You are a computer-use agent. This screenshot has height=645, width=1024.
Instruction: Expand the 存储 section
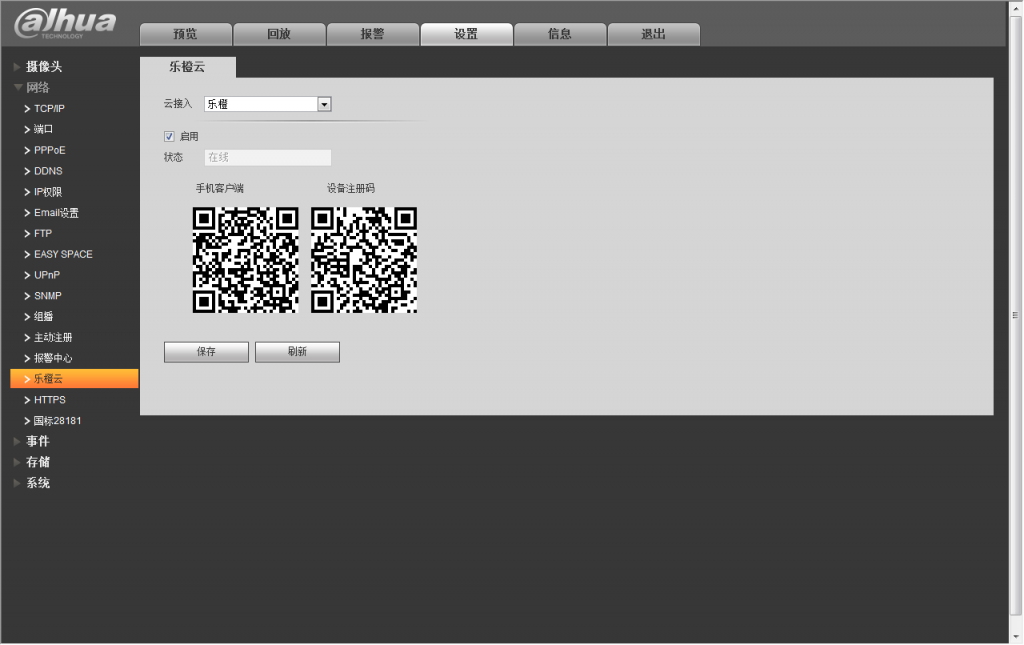point(38,462)
